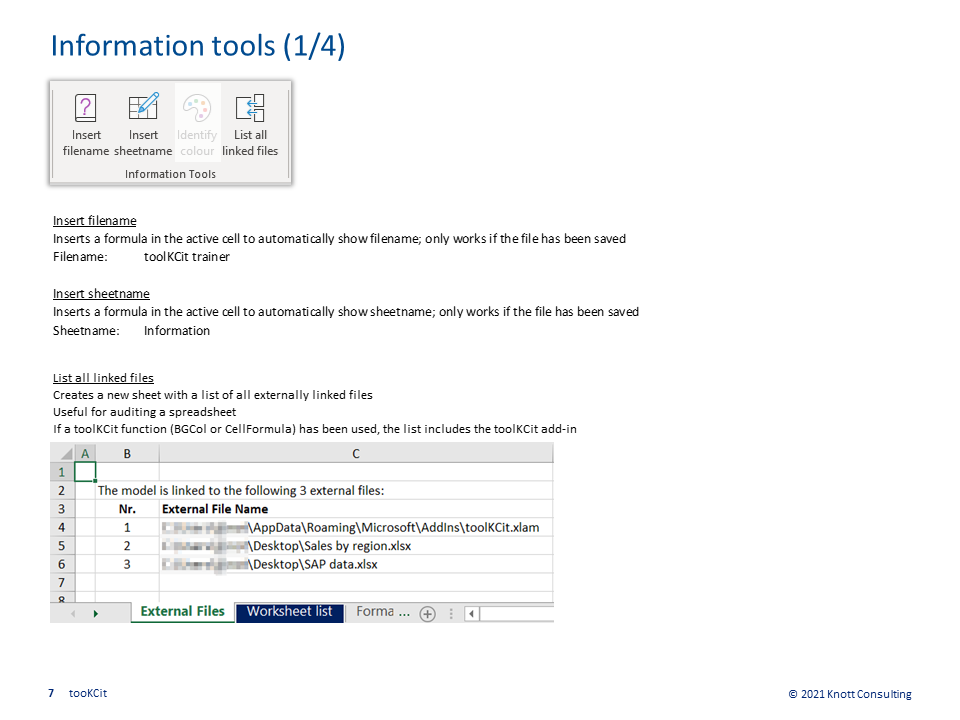Open the Worksheet list sheet tab
Viewport: 960px width, 720px height.
tap(289, 612)
